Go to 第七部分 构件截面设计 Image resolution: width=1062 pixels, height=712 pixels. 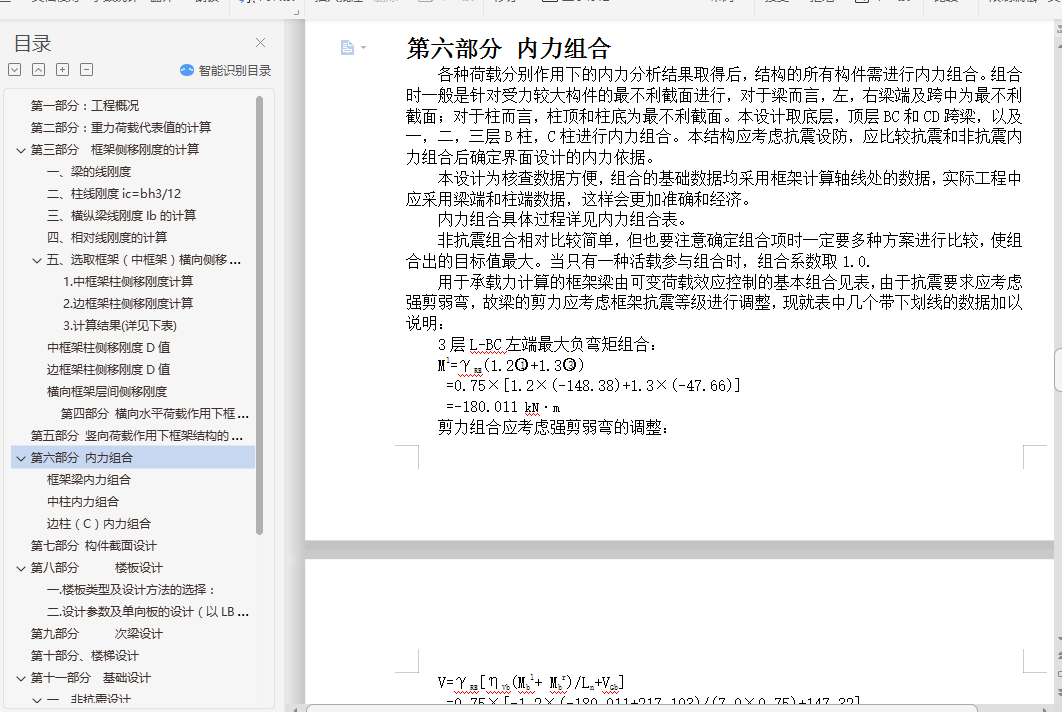click(93, 546)
